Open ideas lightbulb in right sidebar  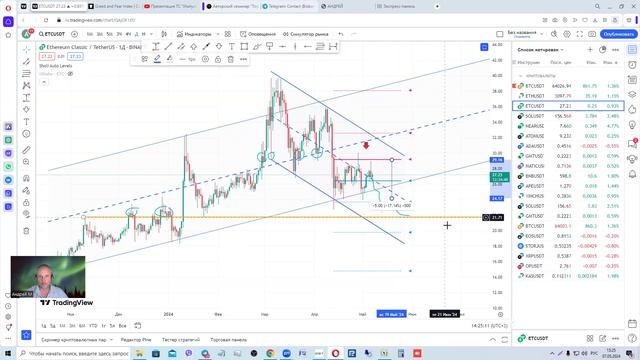[632, 124]
